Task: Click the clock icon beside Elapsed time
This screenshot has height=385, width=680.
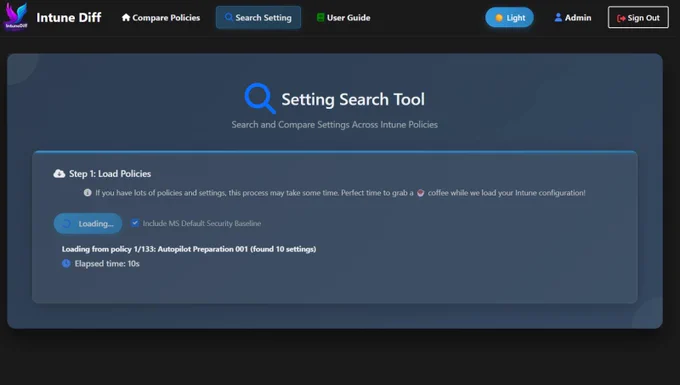Action: (66, 264)
